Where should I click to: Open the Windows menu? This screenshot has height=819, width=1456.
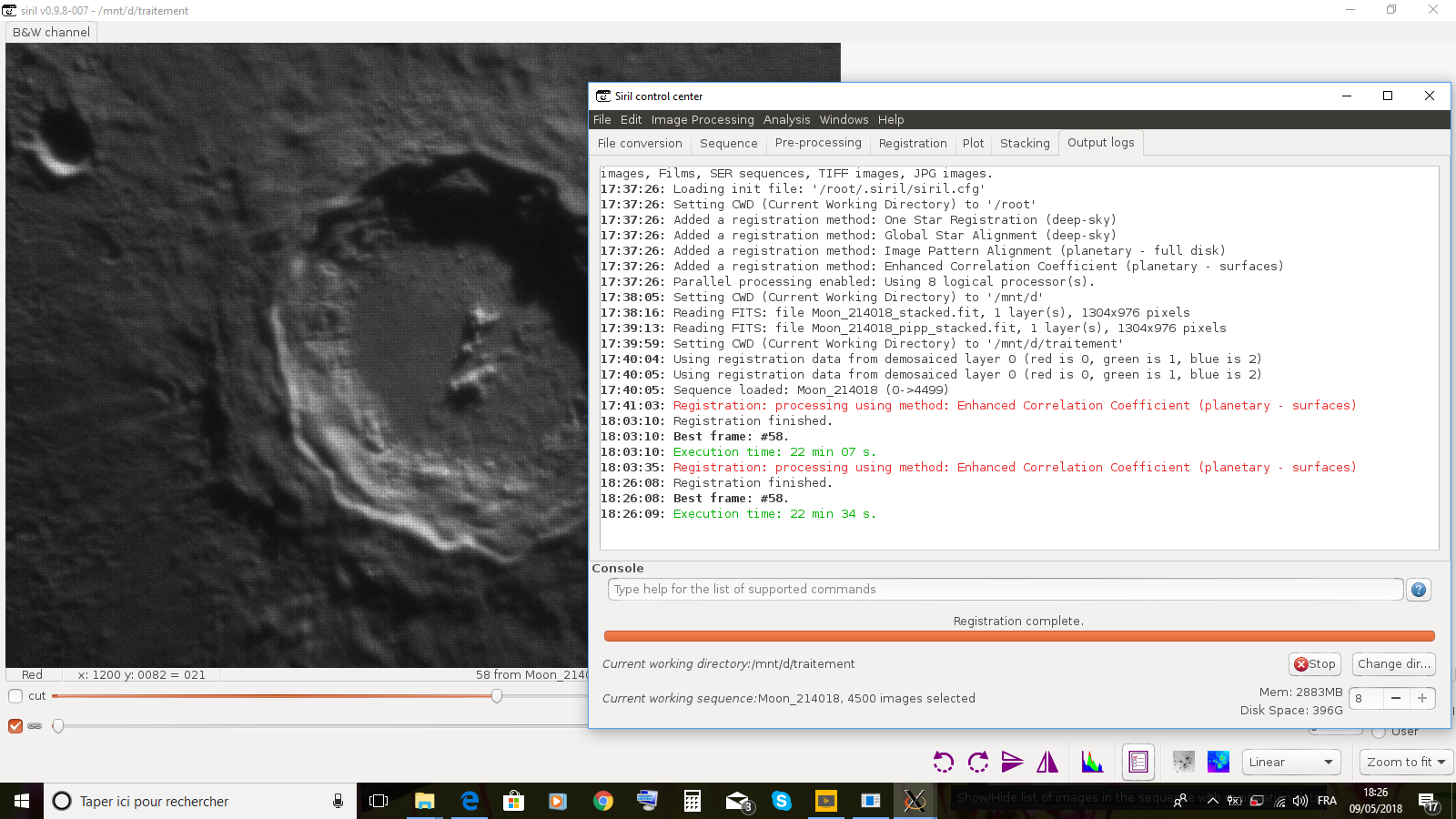point(844,119)
